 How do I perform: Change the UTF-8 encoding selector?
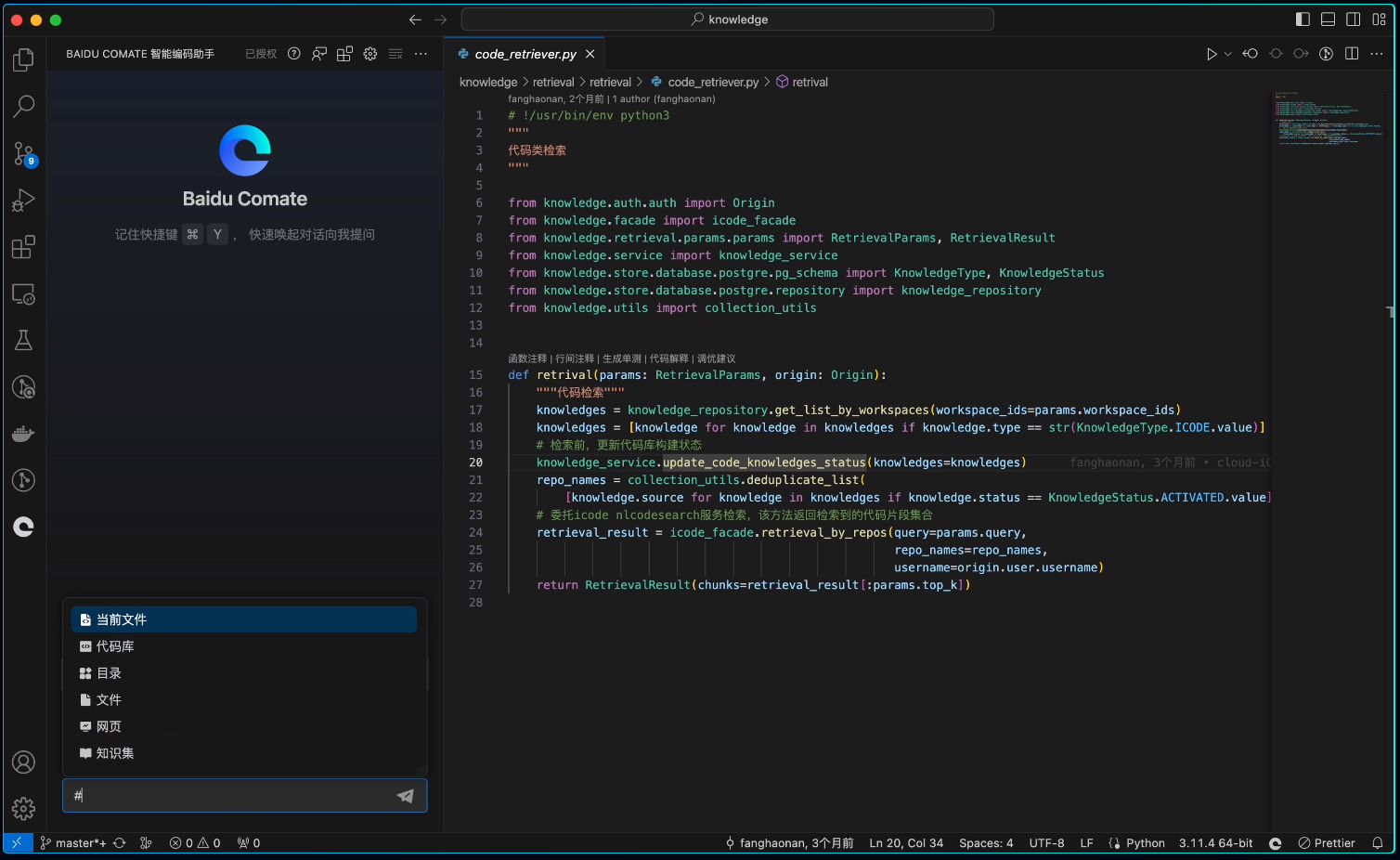coord(1046,843)
